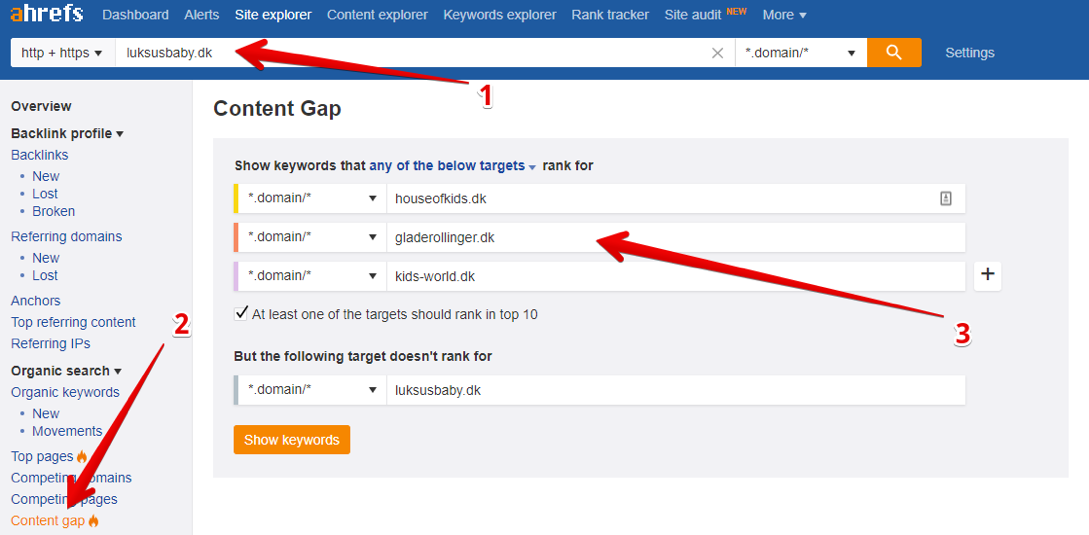Open Top pages report
This screenshot has width=1089, height=535.
point(42,456)
